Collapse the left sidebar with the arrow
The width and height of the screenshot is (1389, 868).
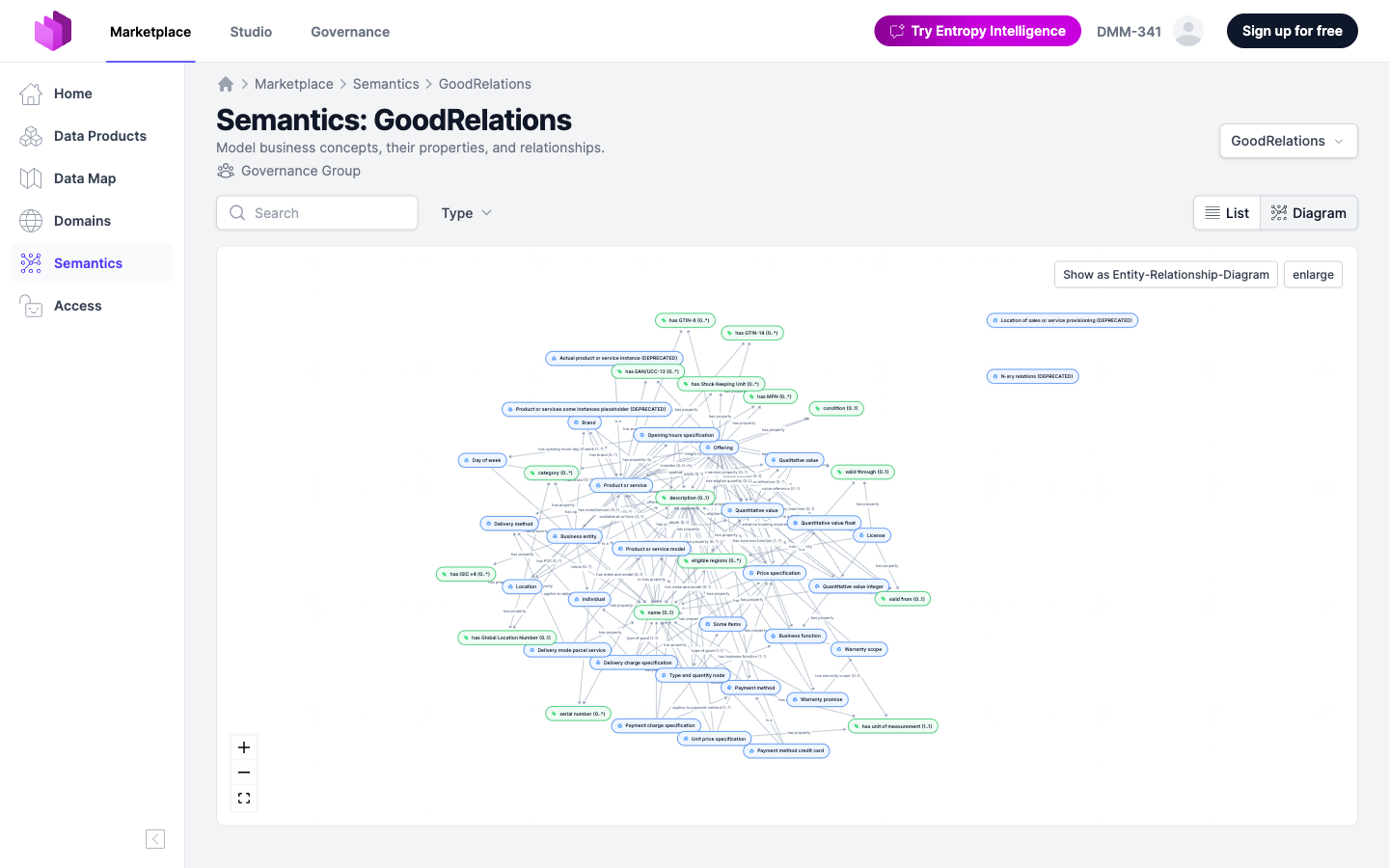(x=154, y=838)
